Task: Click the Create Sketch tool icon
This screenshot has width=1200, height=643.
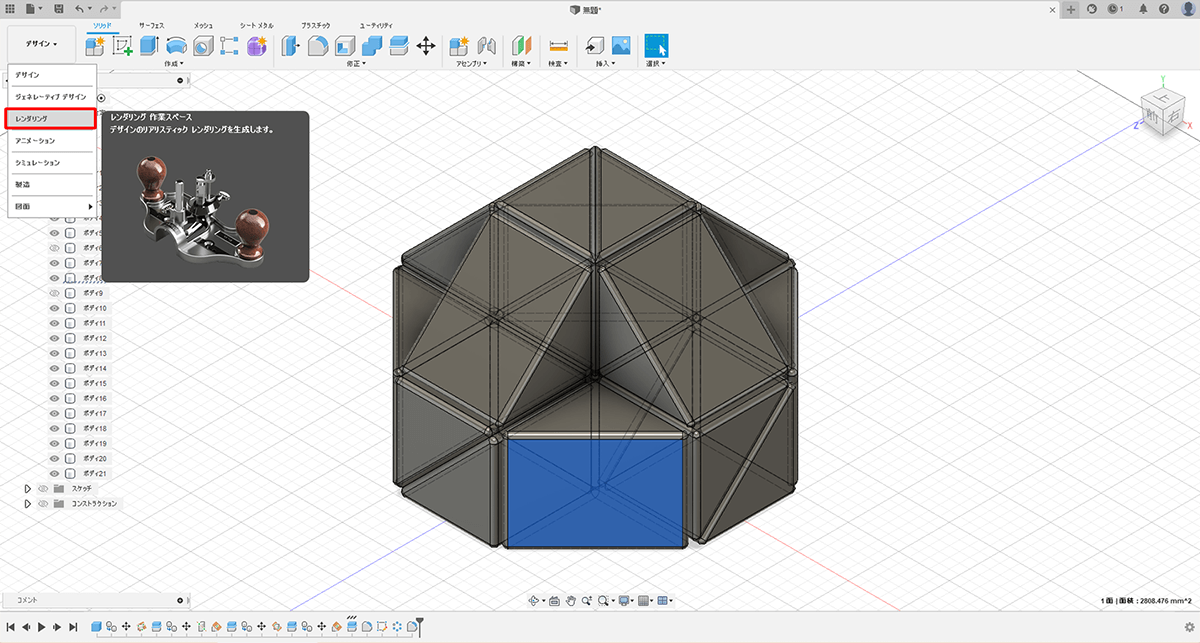Action: coord(123,45)
